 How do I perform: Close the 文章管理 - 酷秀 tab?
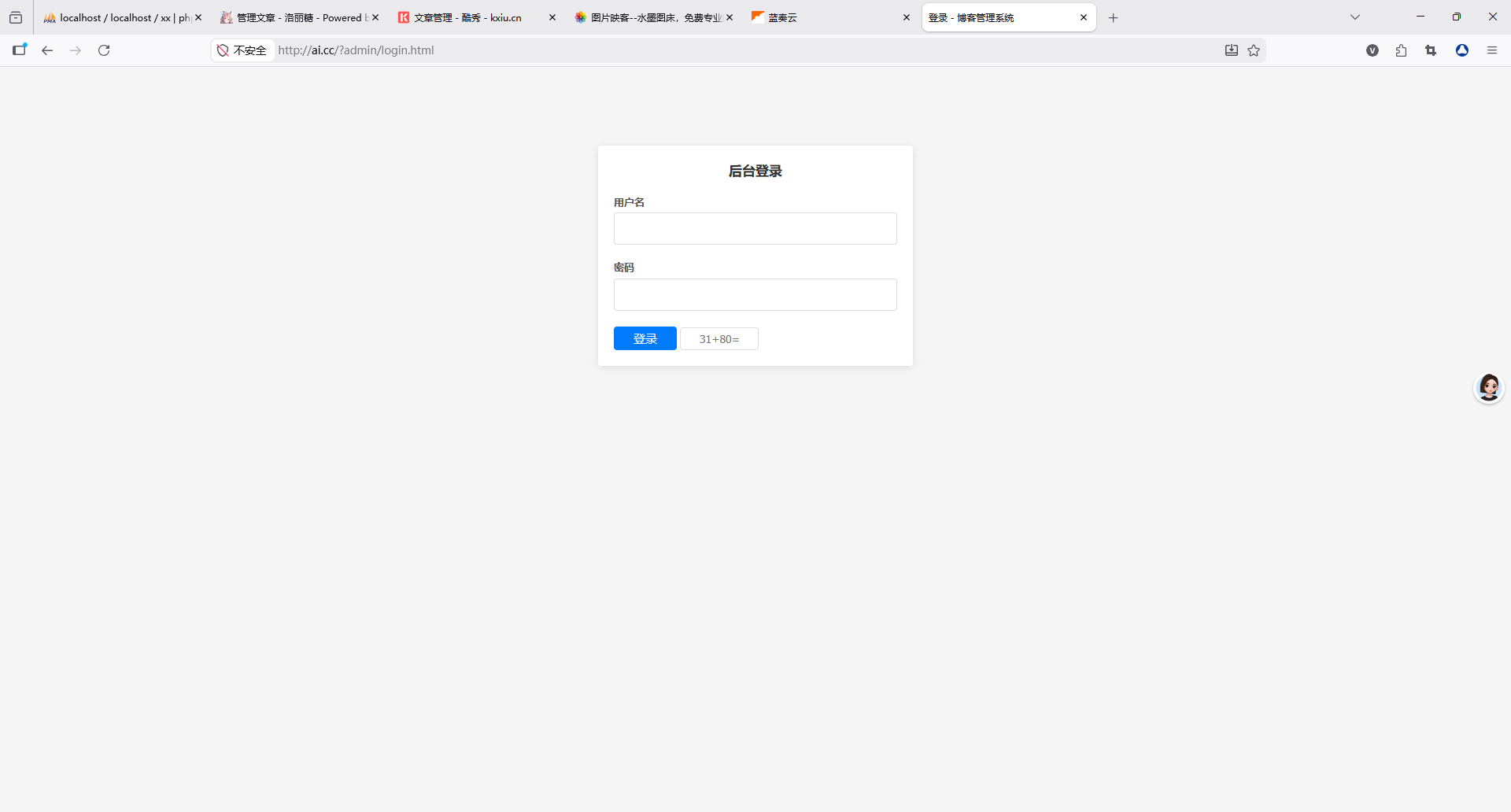coord(552,17)
